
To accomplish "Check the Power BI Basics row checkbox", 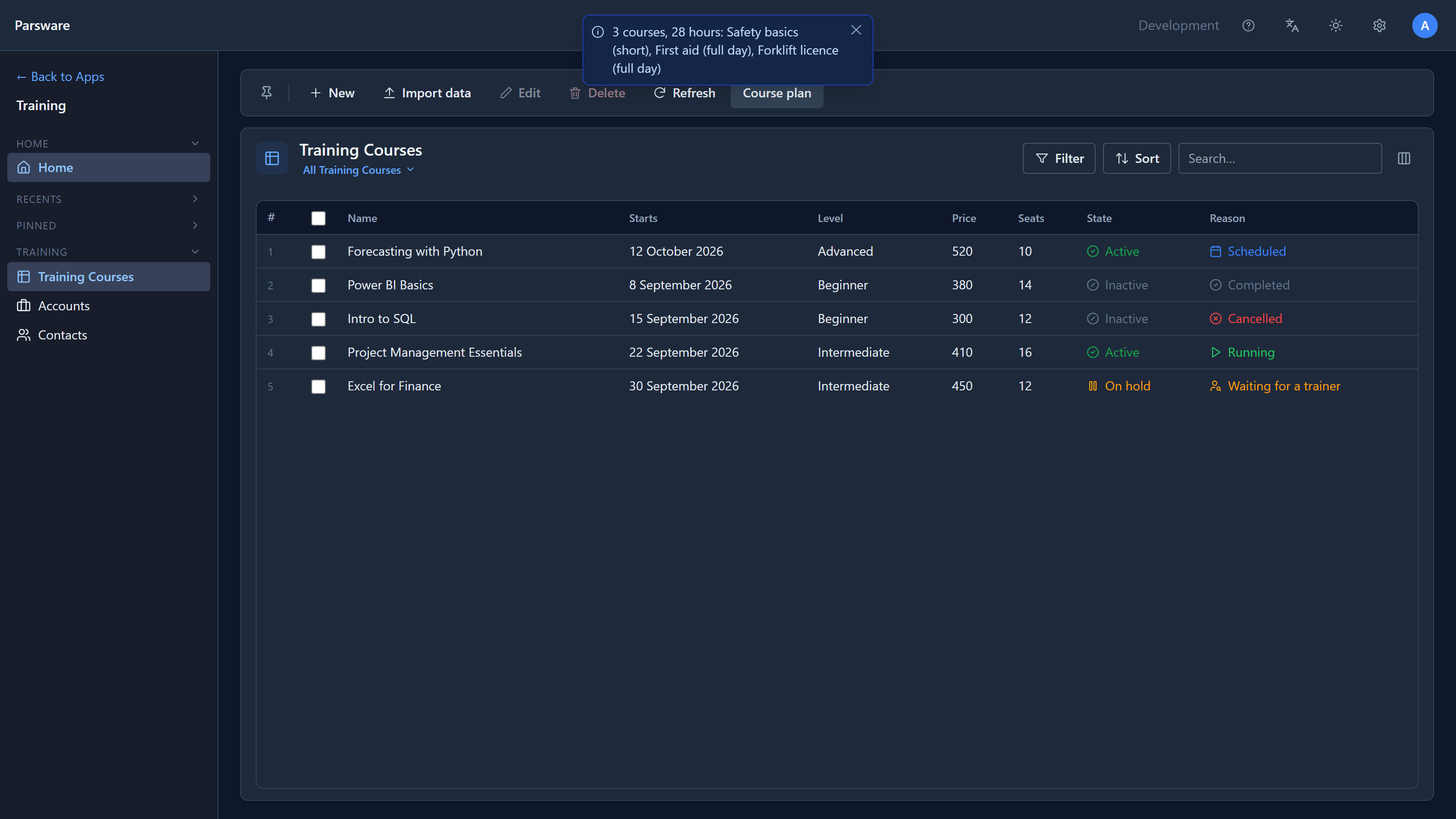I will tap(318, 285).
